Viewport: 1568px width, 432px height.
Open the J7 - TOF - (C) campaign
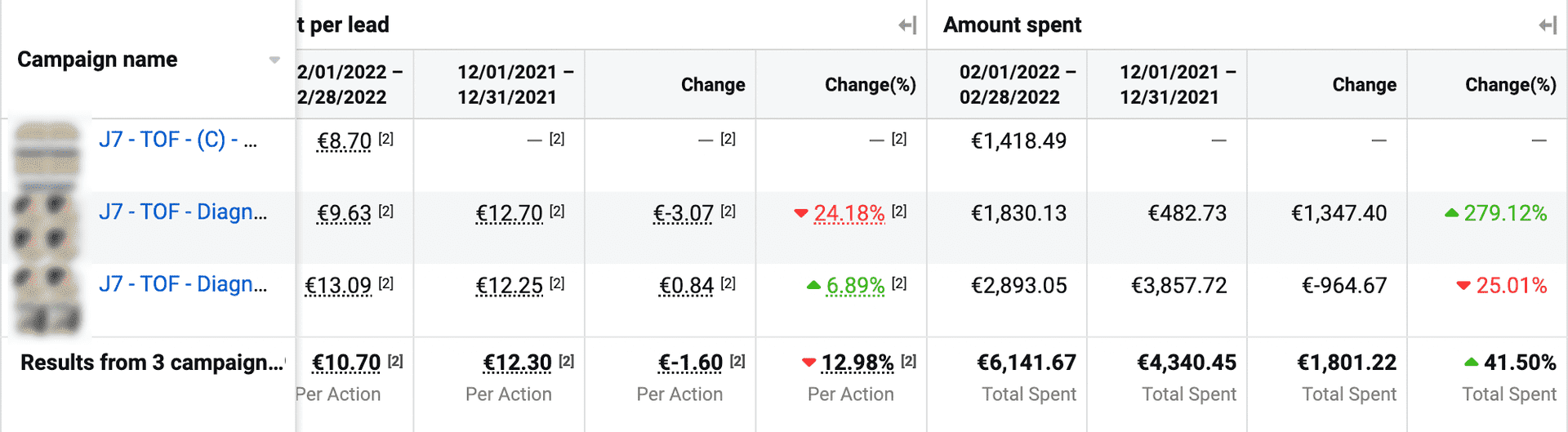(x=178, y=140)
